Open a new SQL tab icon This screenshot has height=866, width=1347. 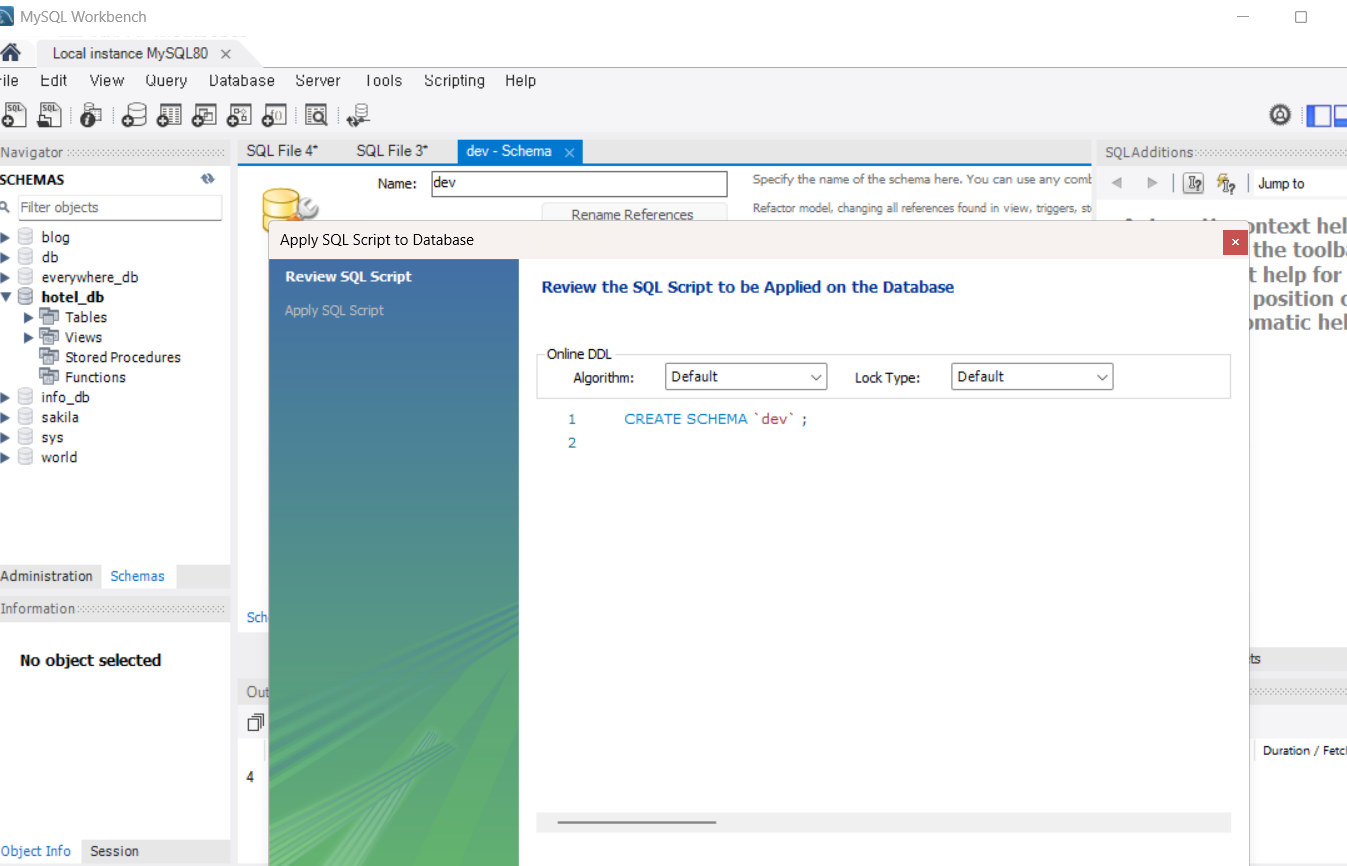click(13, 115)
